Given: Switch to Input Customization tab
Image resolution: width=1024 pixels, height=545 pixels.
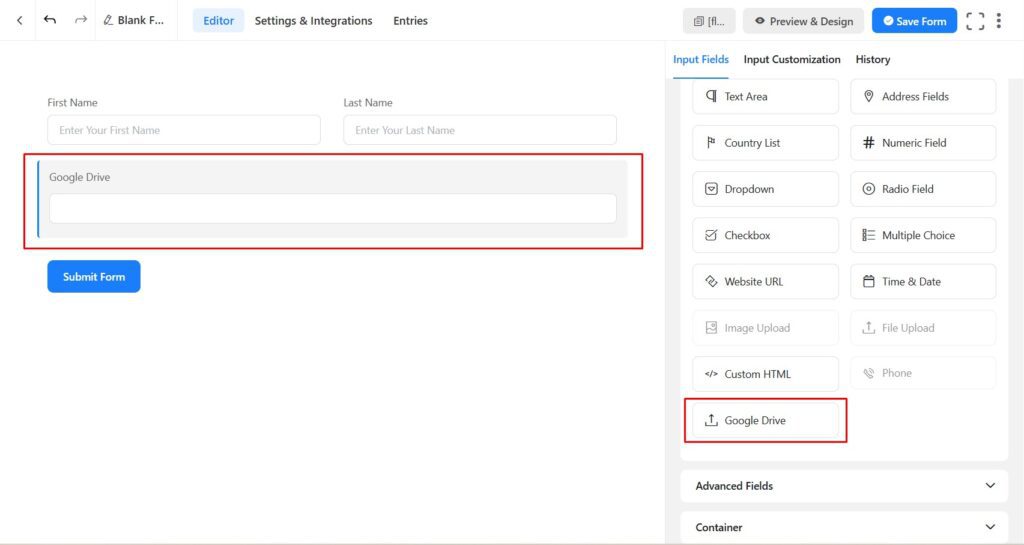Looking at the screenshot, I should (x=792, y=59).
